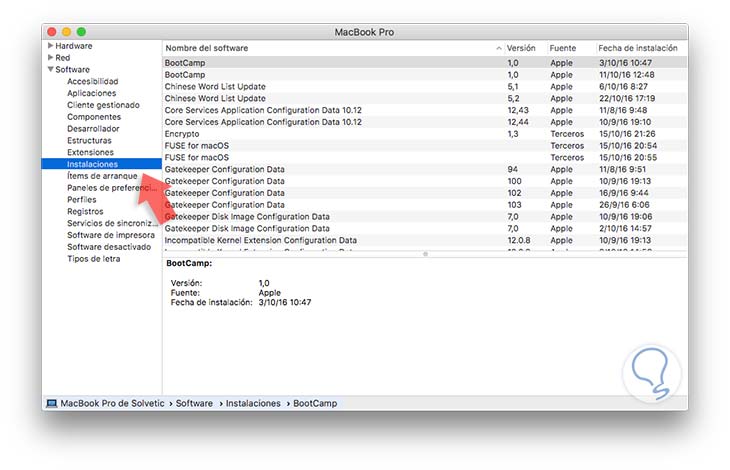
Task: Click detail Fecha de instalación value
Action: [x=285, y=302]
